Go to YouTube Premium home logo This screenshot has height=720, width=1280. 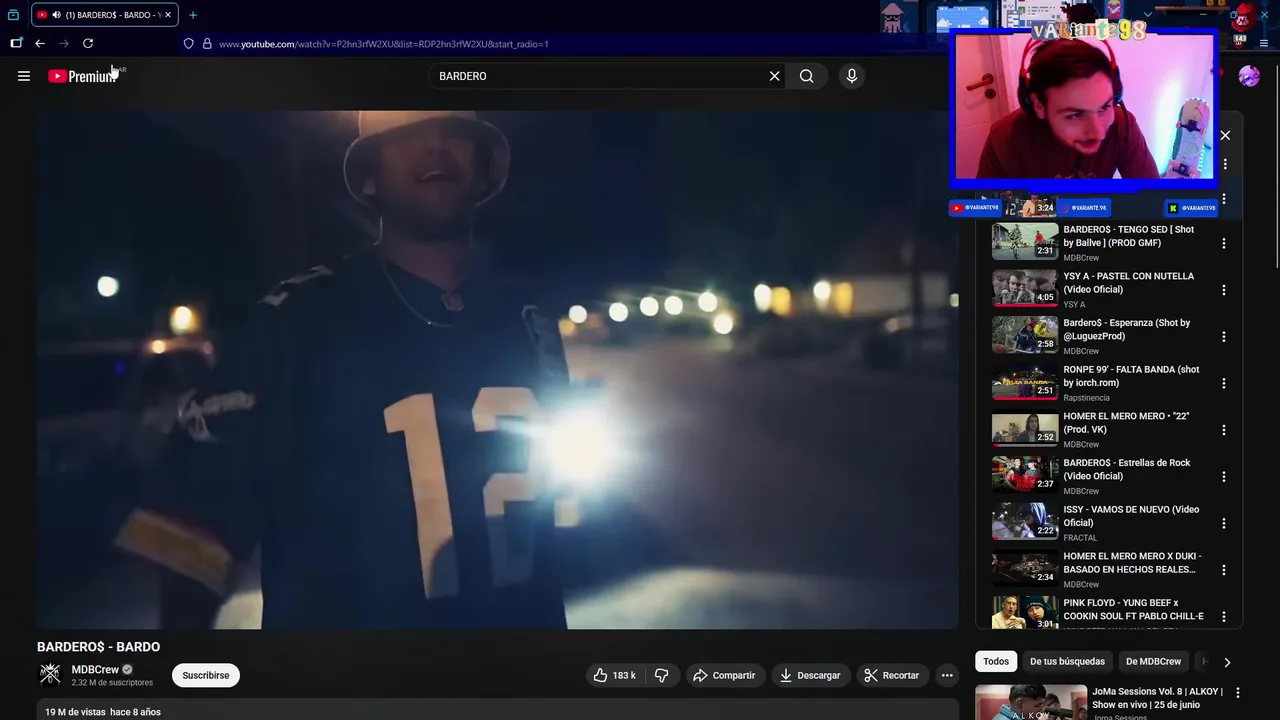click(x=82, y=76)
